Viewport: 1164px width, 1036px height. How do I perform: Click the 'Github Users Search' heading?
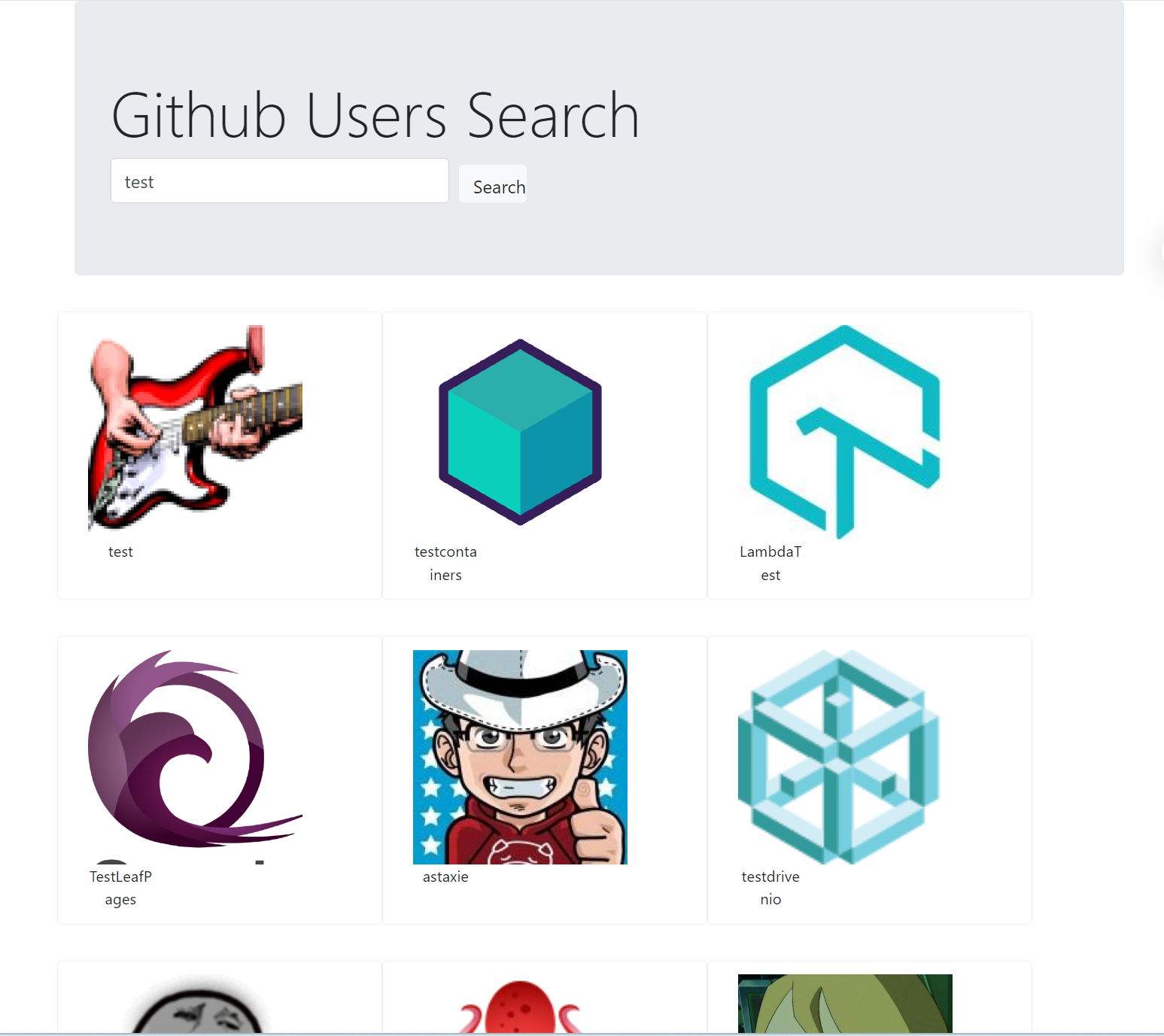375,115
